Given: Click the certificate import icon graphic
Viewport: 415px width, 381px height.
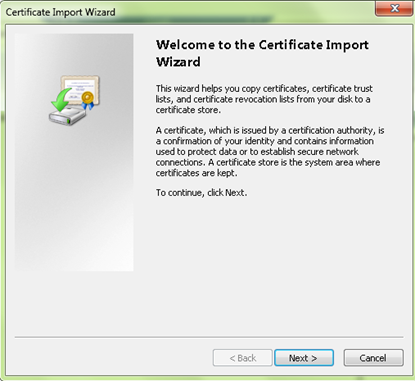Looking at the screenshot, I should point(74,100).
